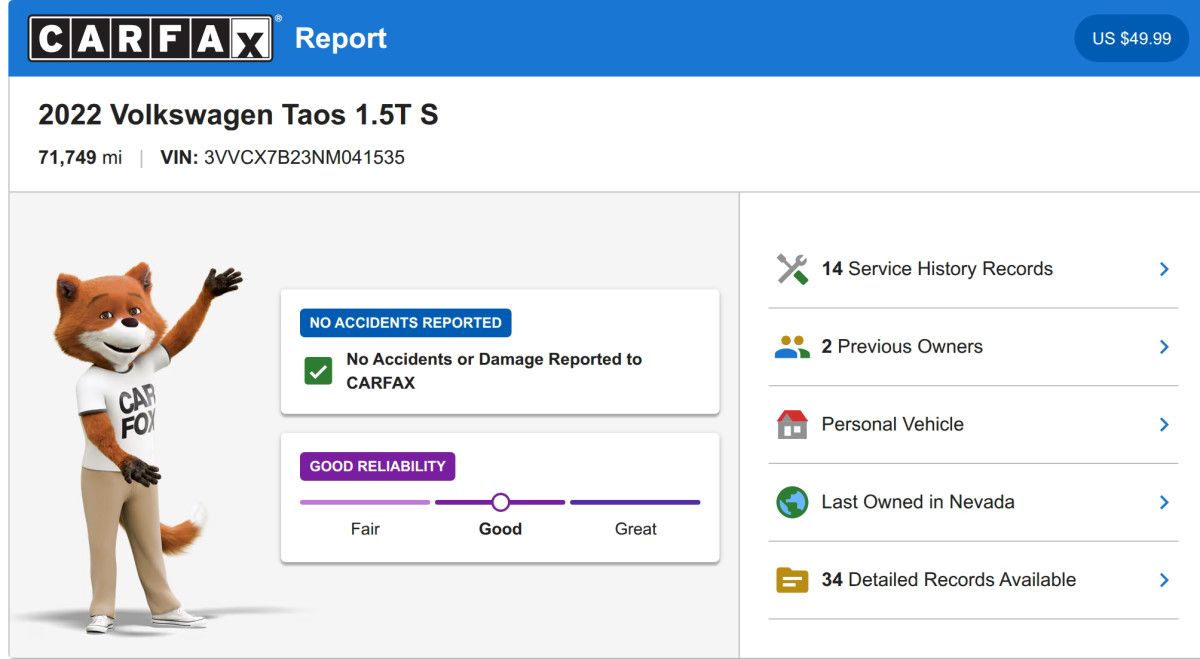The width and height of the screenshot is (1200, 659).
Task: Open 2 Previous Owners details
Action: (973, 347)
